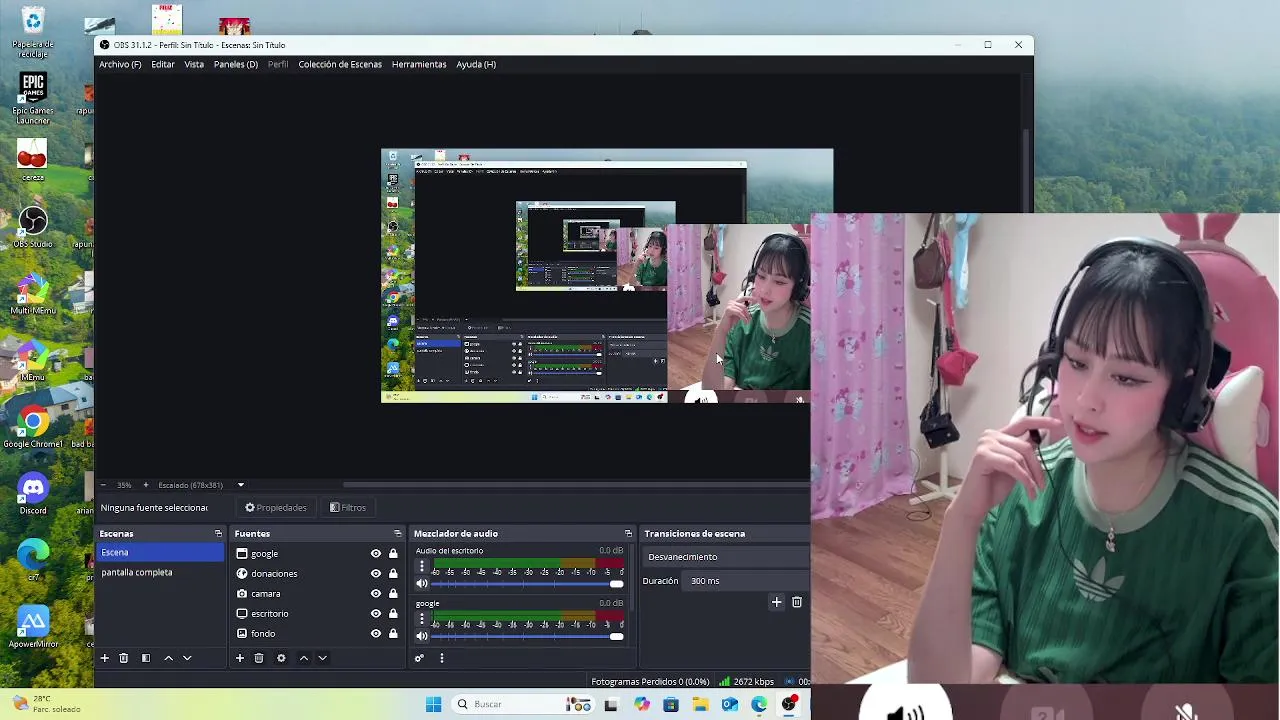This screenshot has height=720, width=1280.
Task: Open options dots for Audio del escritorio
Action: [x=421, y=566]
